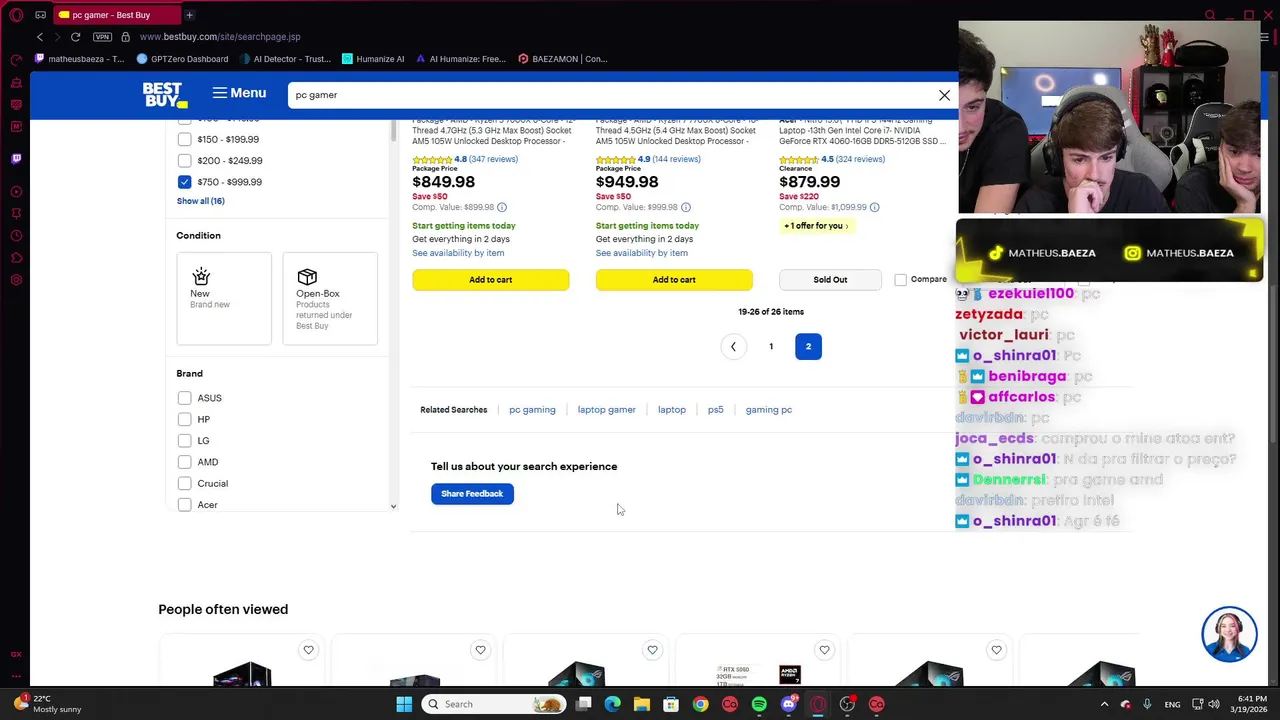Launch Microsoft Edge from taskbar

coord(612,704)
